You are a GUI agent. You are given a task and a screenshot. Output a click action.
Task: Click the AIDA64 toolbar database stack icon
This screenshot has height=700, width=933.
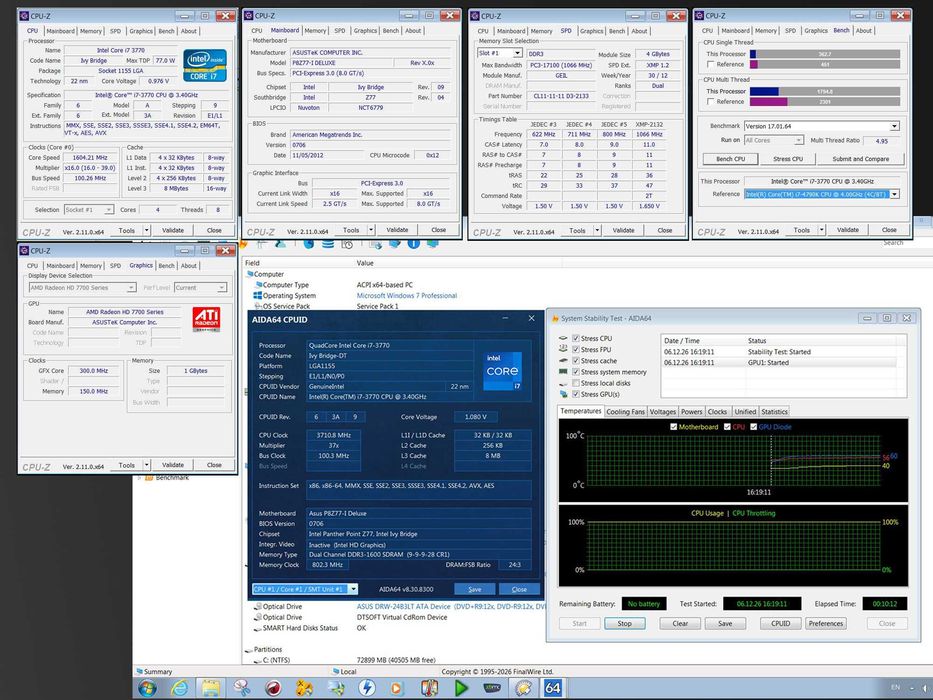pyautogui.click(x=328, y=243)
